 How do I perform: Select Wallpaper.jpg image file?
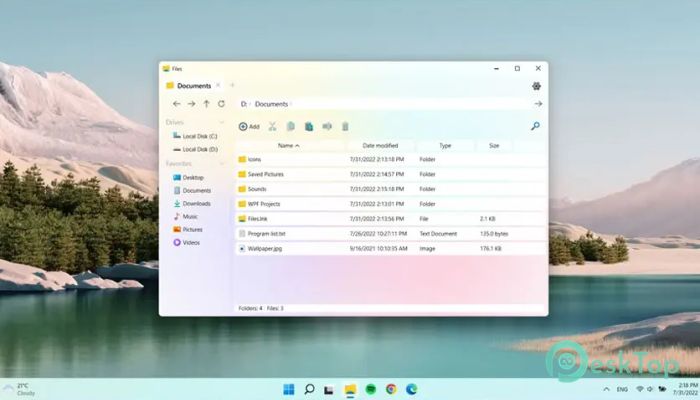click(391, 249)
